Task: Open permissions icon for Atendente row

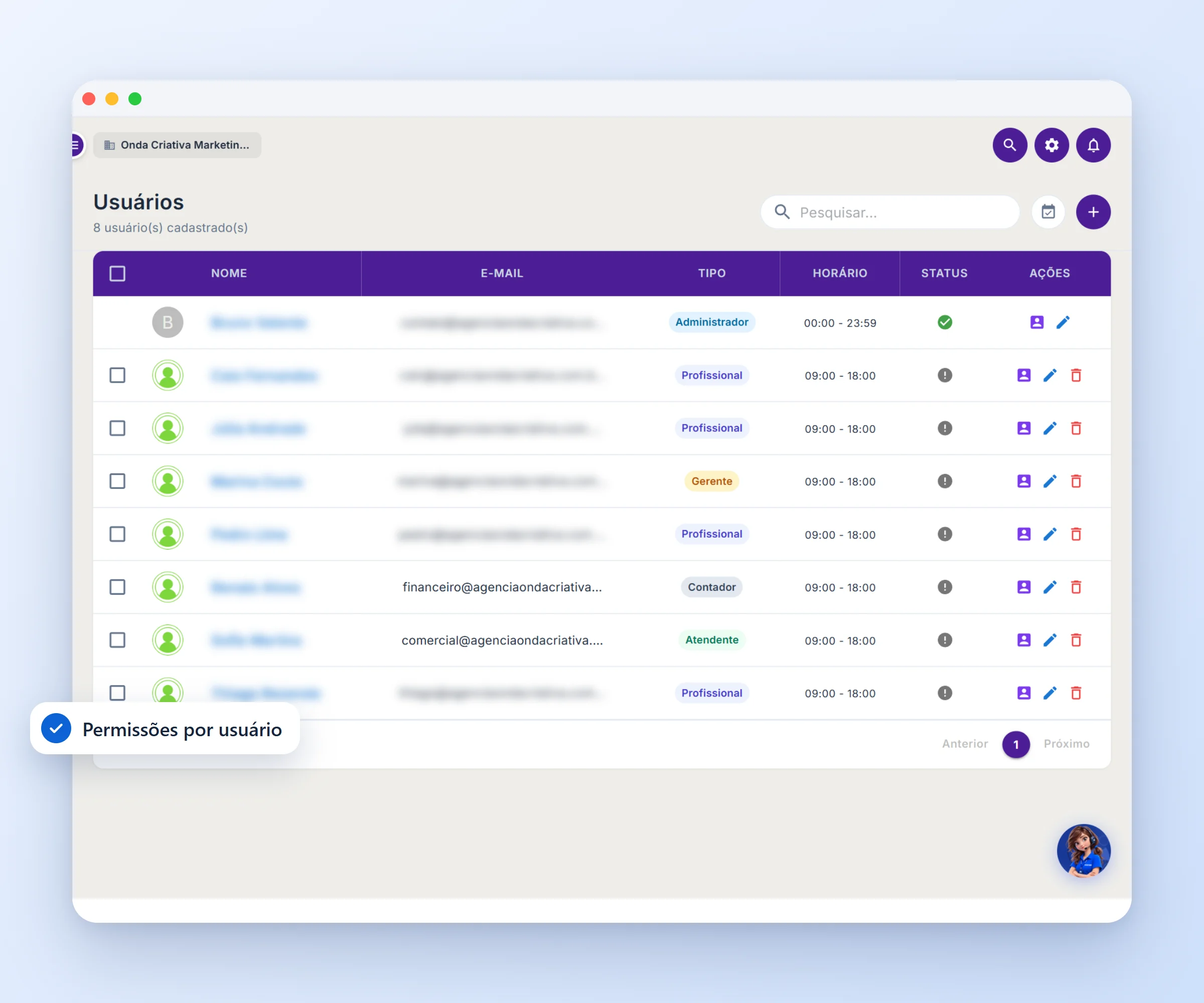Action: click(1023, 639)
